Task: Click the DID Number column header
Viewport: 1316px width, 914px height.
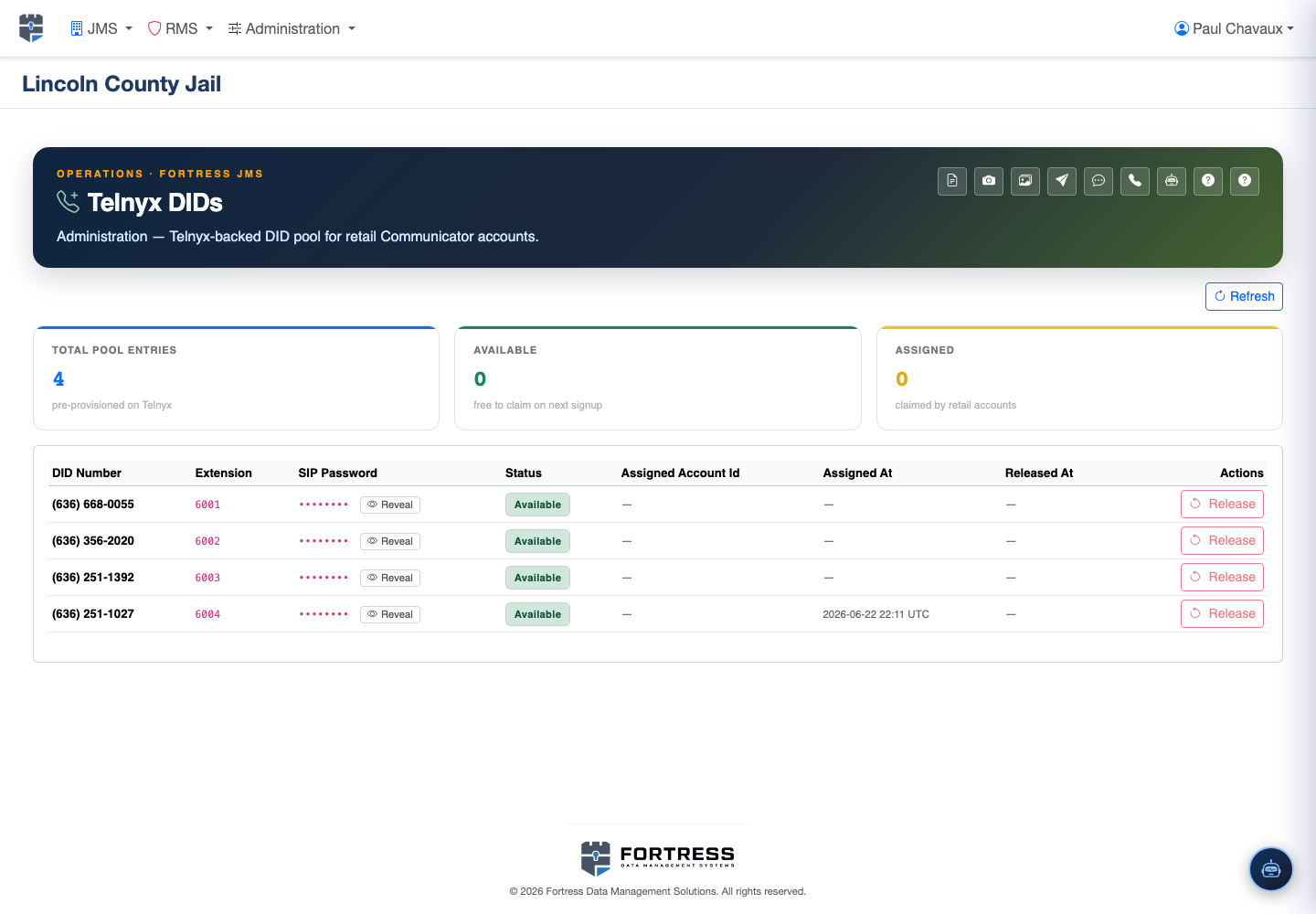Action: [x=87, y=473]
